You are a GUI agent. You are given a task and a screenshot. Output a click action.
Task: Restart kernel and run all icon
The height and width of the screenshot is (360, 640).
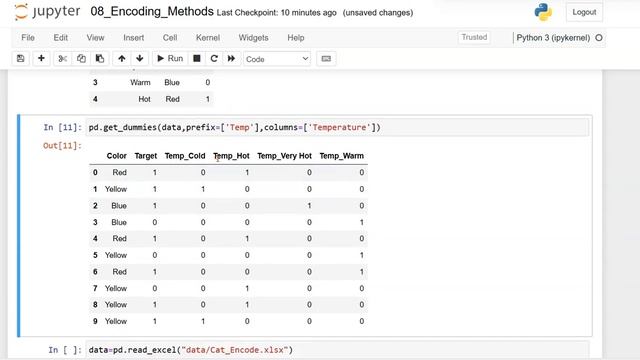click(x=231, y=59)
